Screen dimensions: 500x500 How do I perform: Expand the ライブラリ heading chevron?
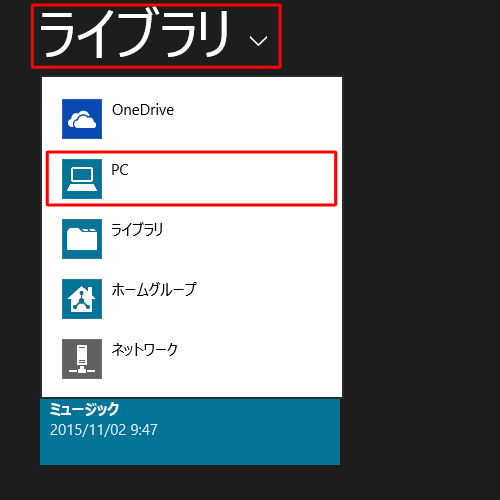pos(258,41)
